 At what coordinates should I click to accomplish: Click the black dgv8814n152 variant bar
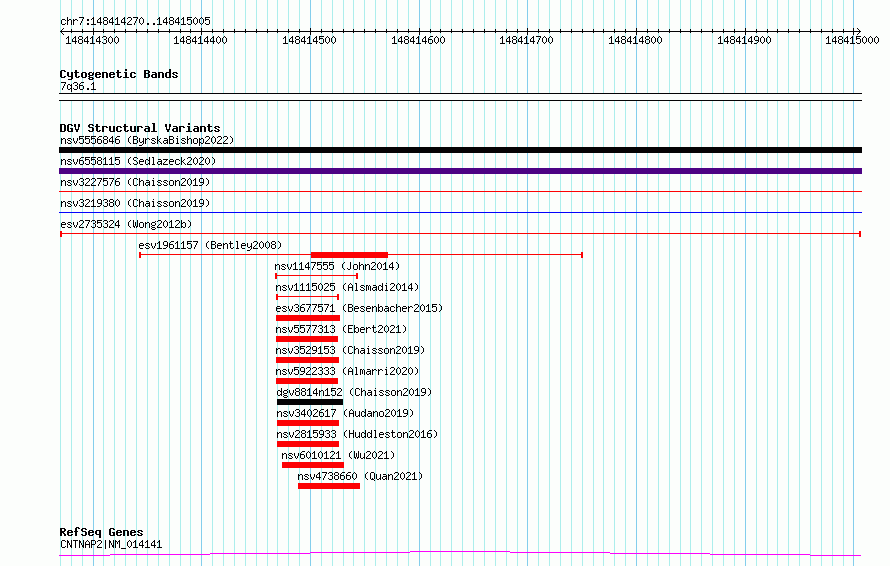click(309, 402)
